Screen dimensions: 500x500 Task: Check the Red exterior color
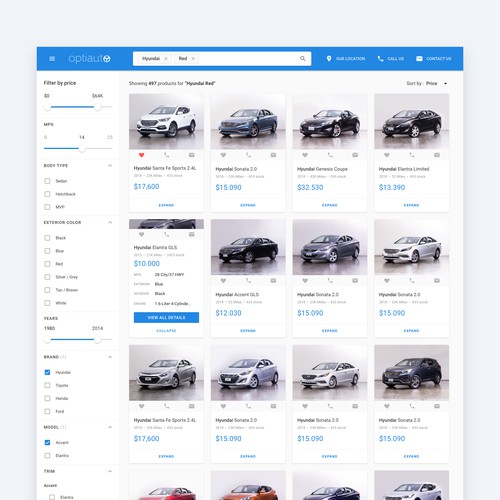(47, 264)
